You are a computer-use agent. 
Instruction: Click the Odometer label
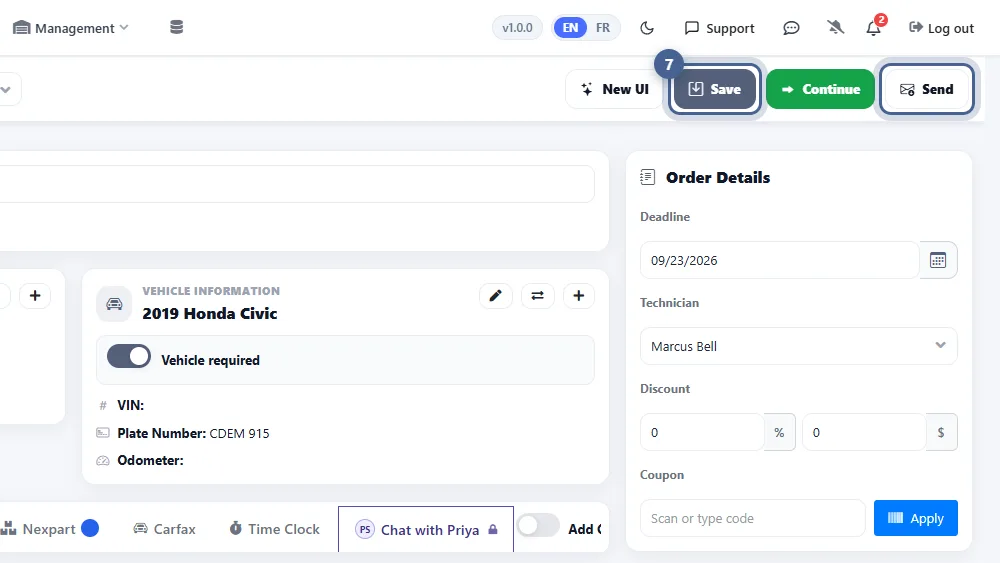[150, 460]
